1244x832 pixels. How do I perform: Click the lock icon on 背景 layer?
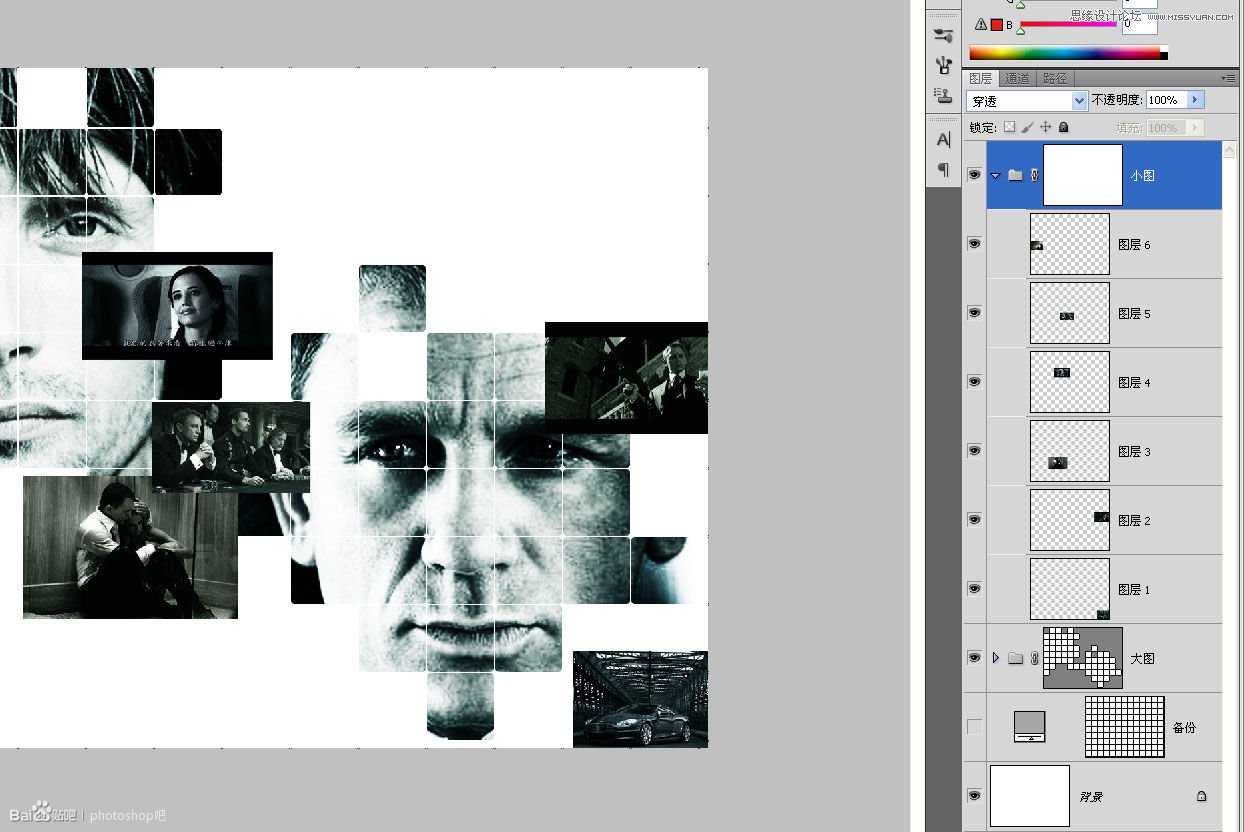point(1201,796)
